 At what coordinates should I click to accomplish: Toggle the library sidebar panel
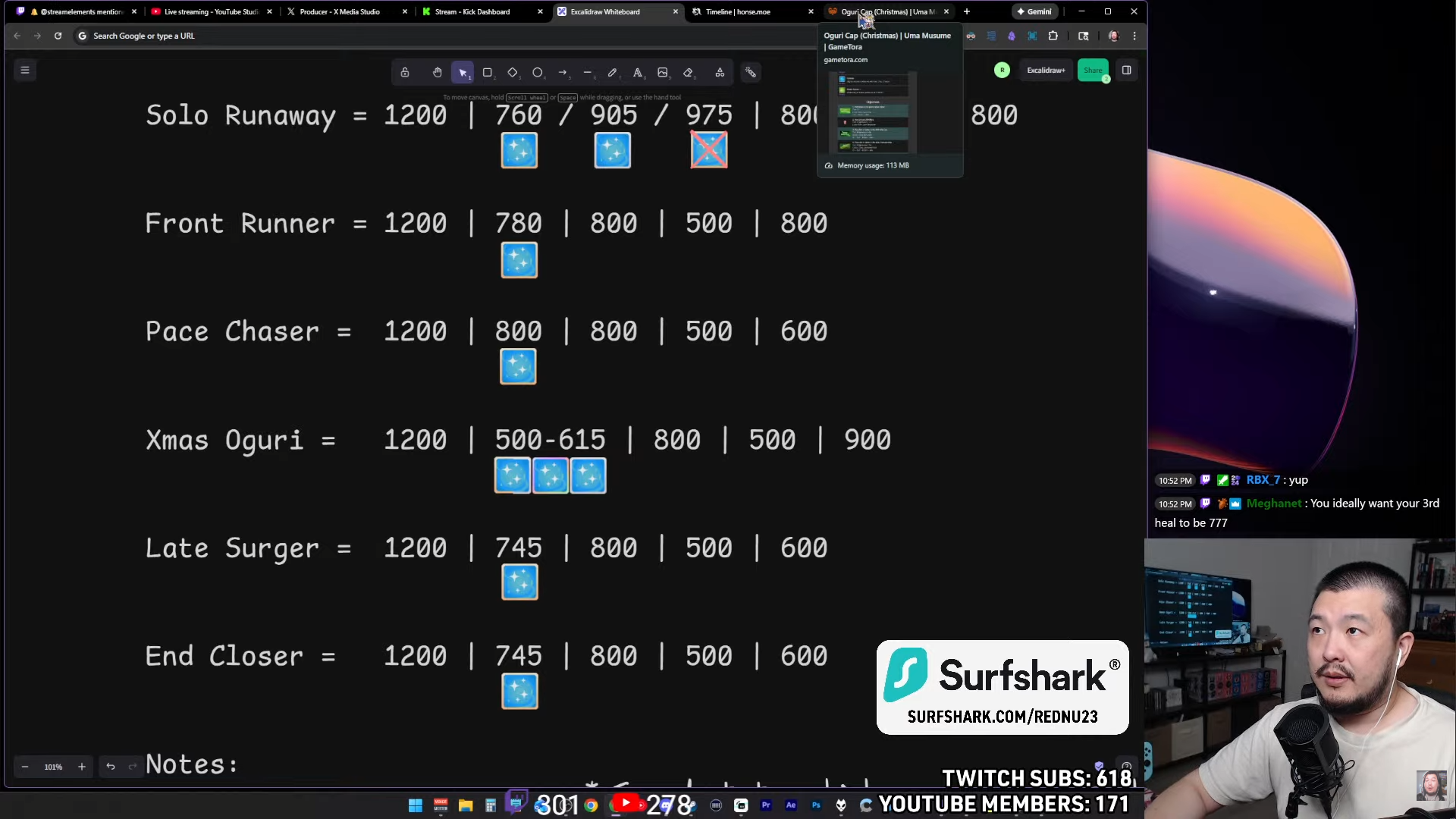(1127, 71)
